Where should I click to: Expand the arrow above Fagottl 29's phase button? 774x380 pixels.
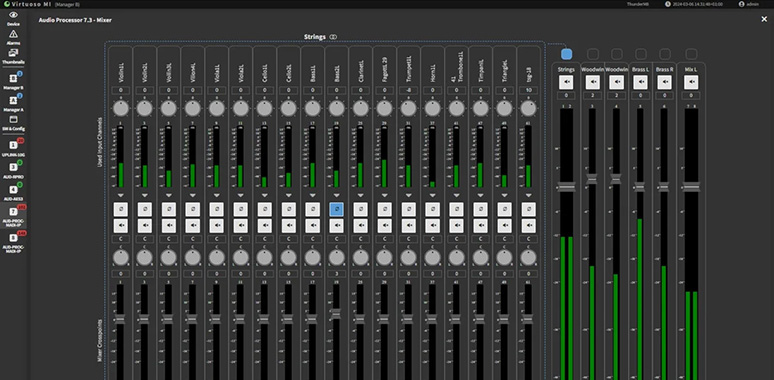385,195
